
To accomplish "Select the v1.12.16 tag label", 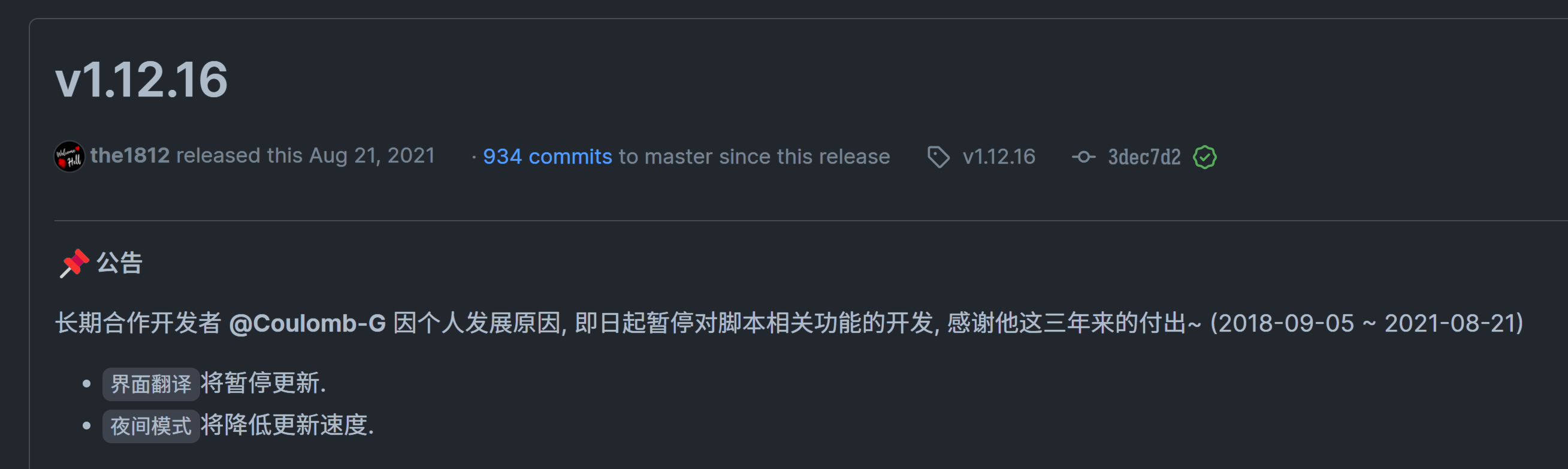I will (999, 157).
